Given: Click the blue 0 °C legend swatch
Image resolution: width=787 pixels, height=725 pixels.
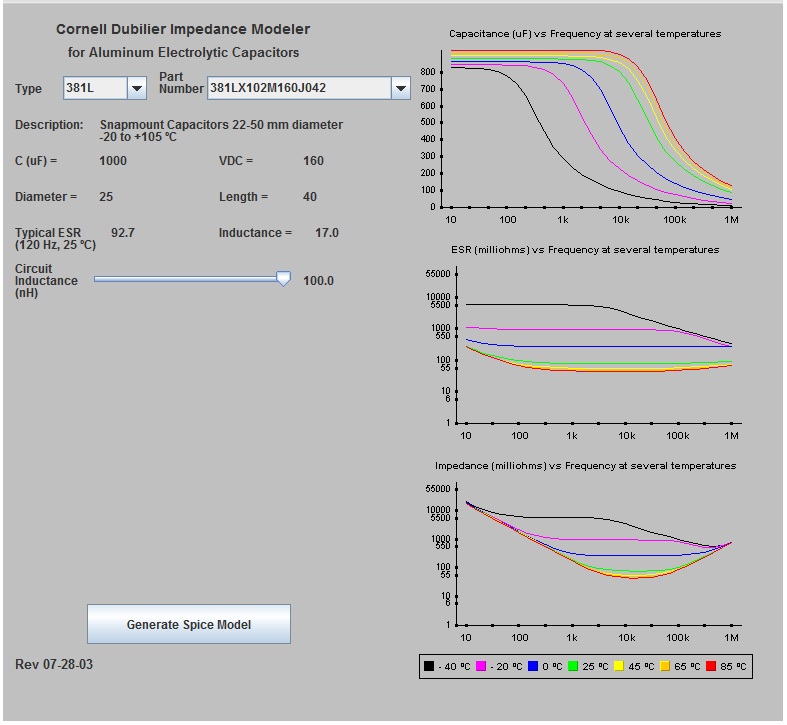Looking at the screenshot, I should click(x=533, y=666).
